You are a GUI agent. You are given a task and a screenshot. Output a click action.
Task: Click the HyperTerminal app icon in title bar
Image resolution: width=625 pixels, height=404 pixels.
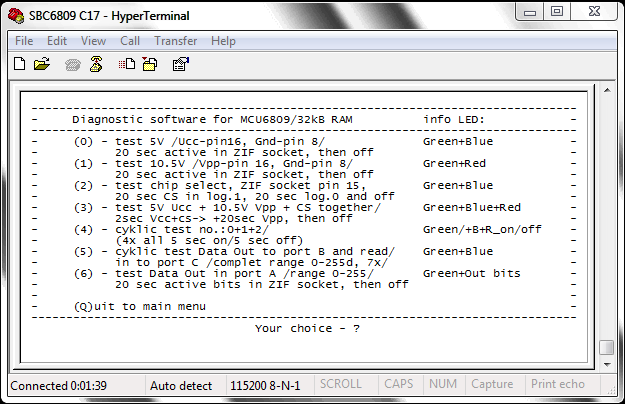[x=16, y=16]
